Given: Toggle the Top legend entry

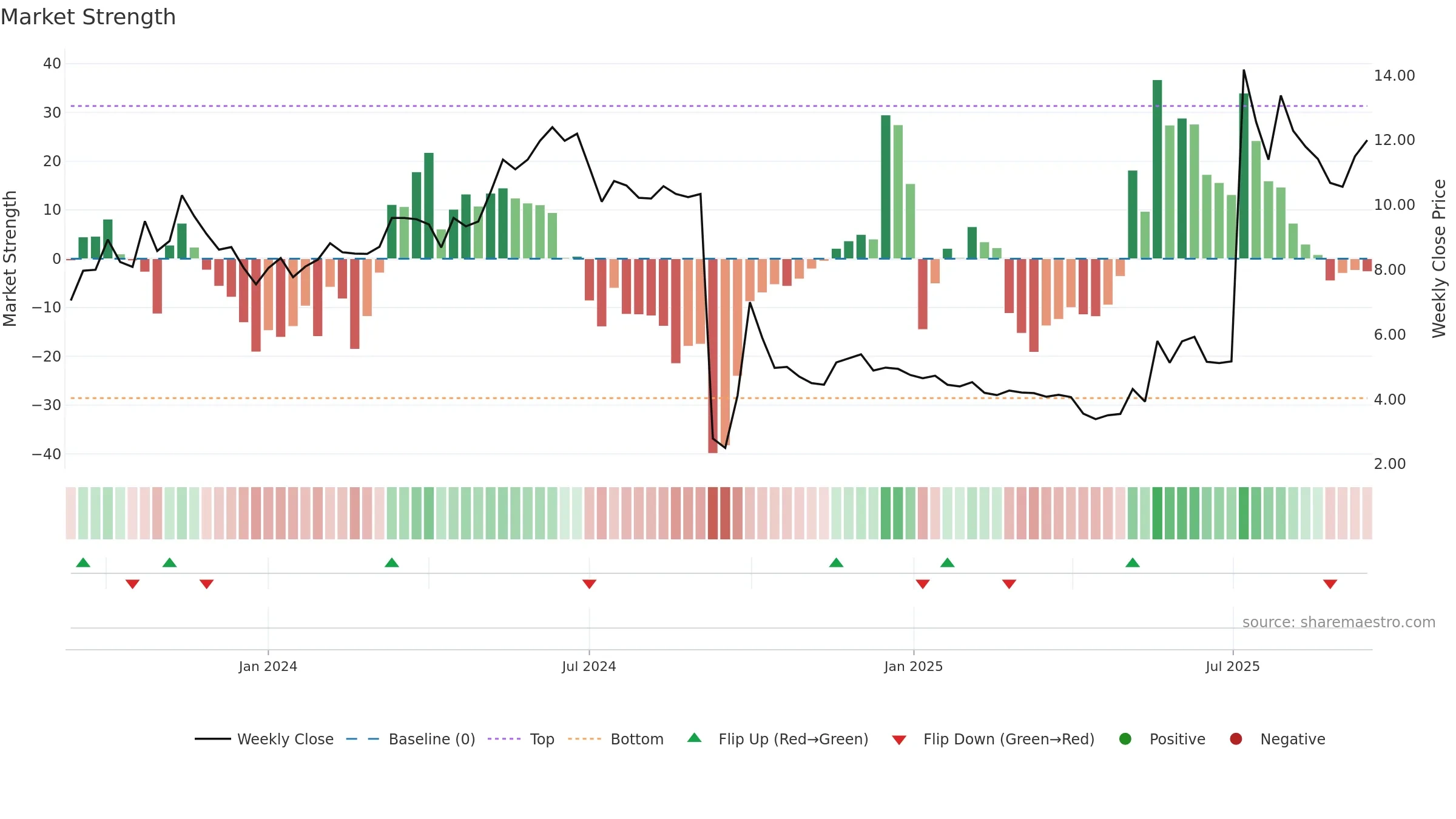Looking at the screenshot, I should coord(521,739).
